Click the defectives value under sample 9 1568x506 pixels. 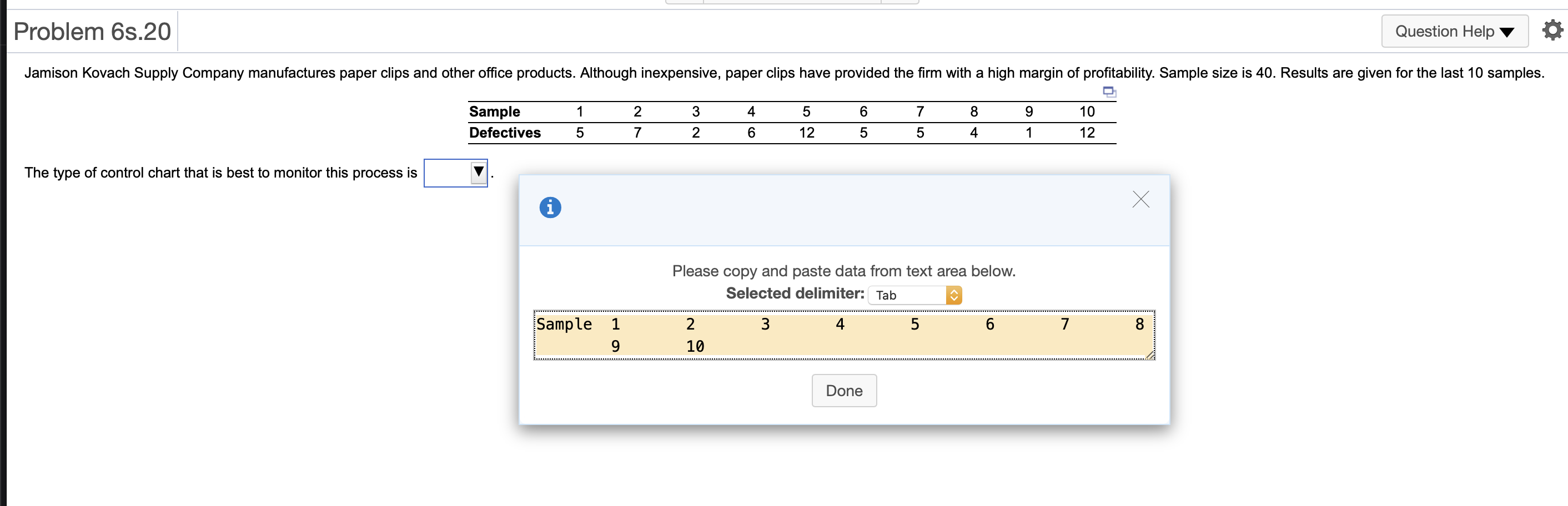pos(1029,133)
